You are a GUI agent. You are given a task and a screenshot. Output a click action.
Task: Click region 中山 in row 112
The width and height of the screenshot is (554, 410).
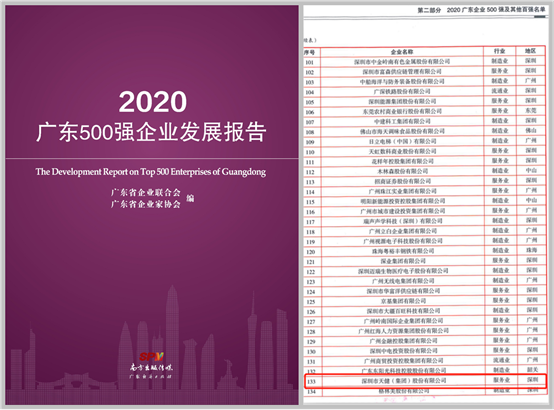pos(531,170)
